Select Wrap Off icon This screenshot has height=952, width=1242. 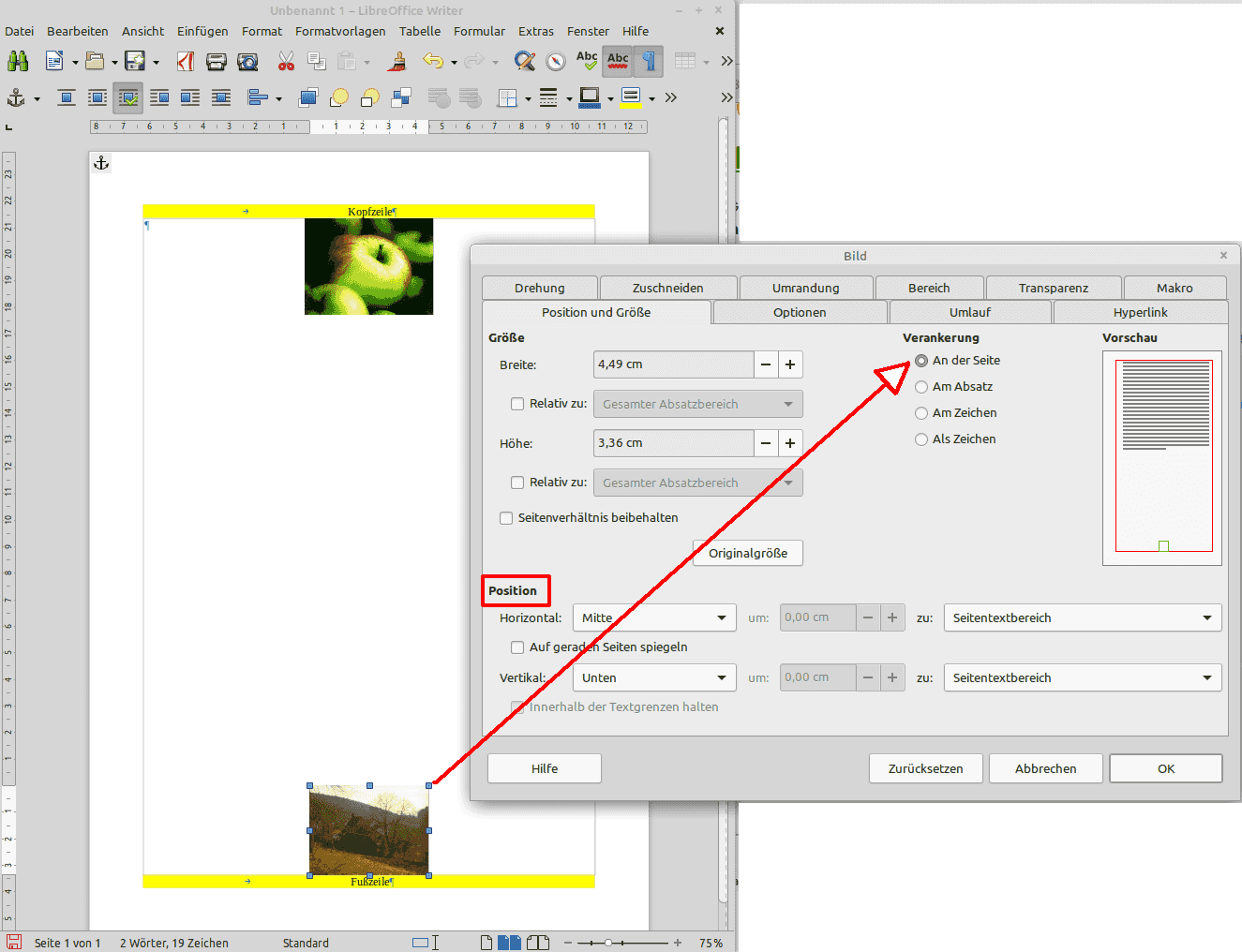click(x=67, y=97)
